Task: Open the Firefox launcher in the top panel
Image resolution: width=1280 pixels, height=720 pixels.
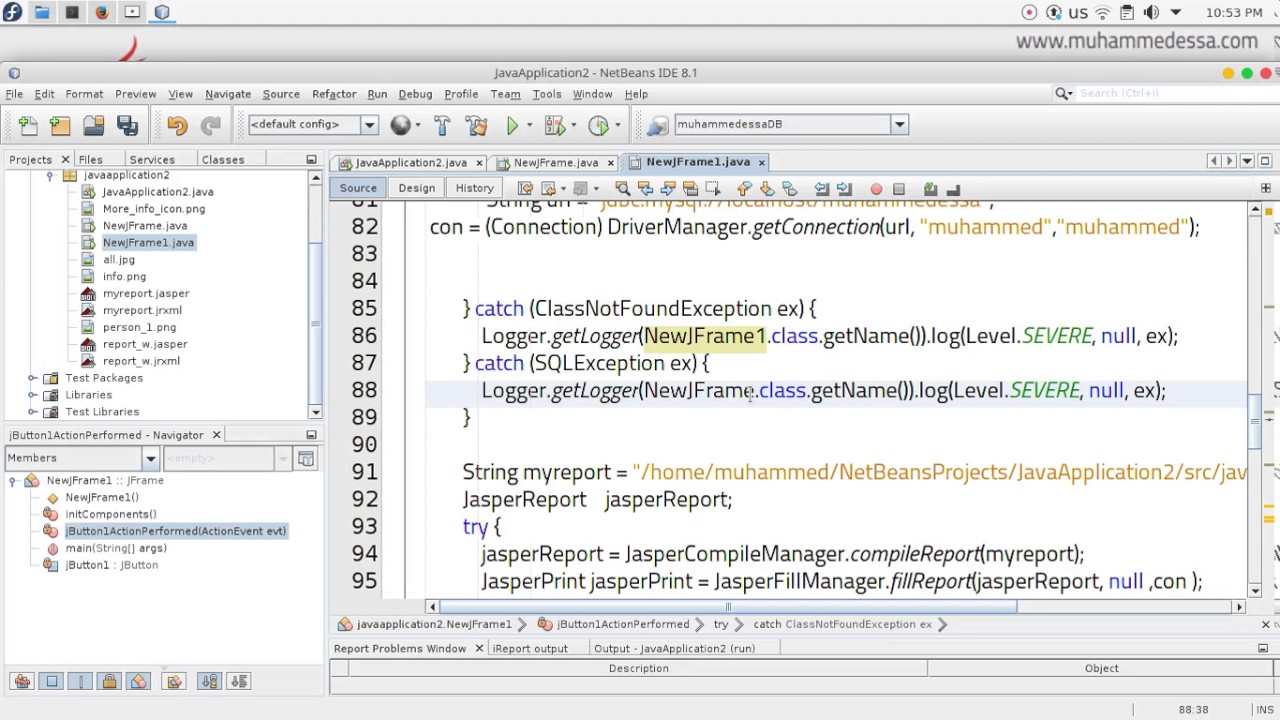Action: click(102, 12)
